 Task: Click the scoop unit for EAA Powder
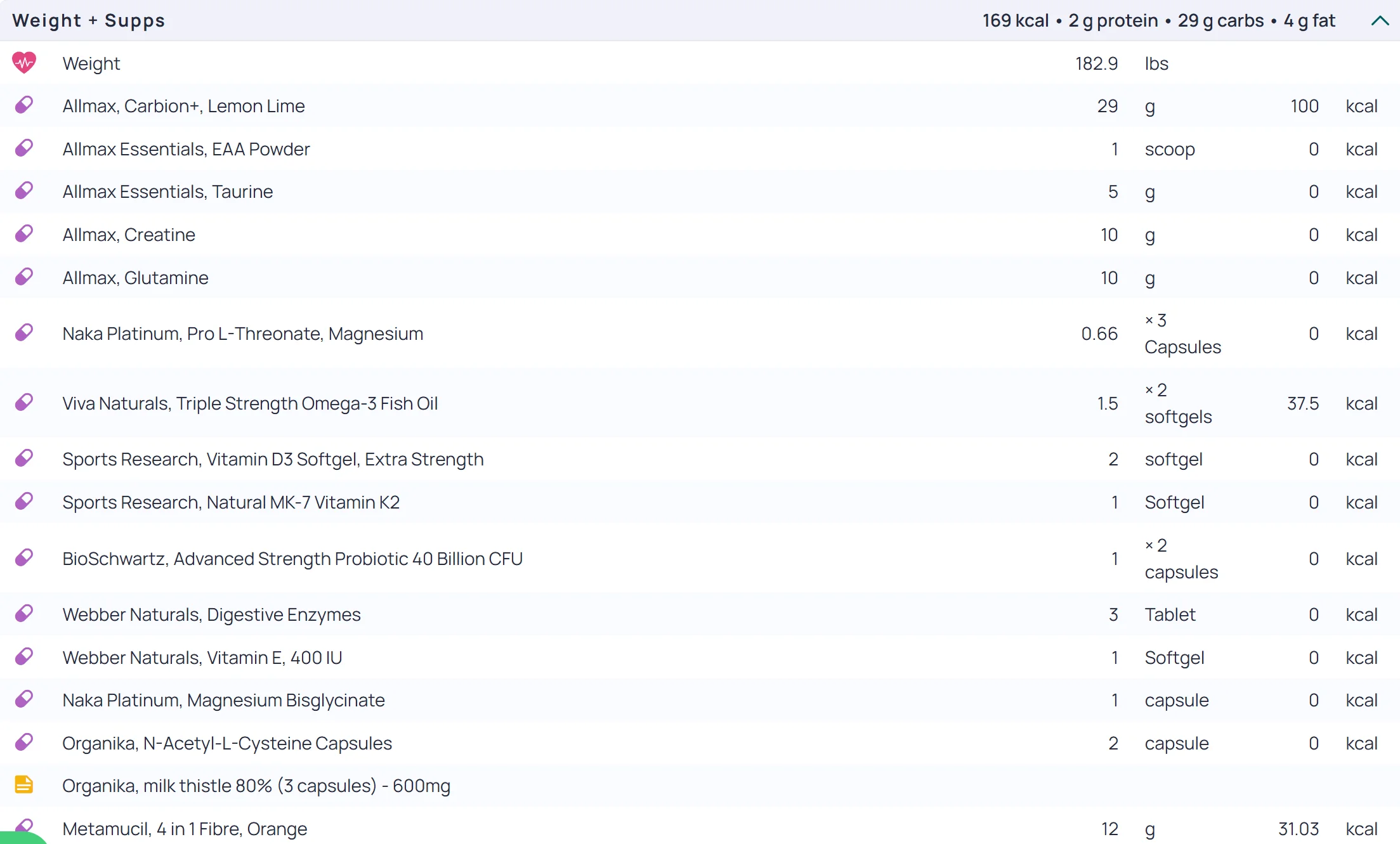coord(1170,149)
